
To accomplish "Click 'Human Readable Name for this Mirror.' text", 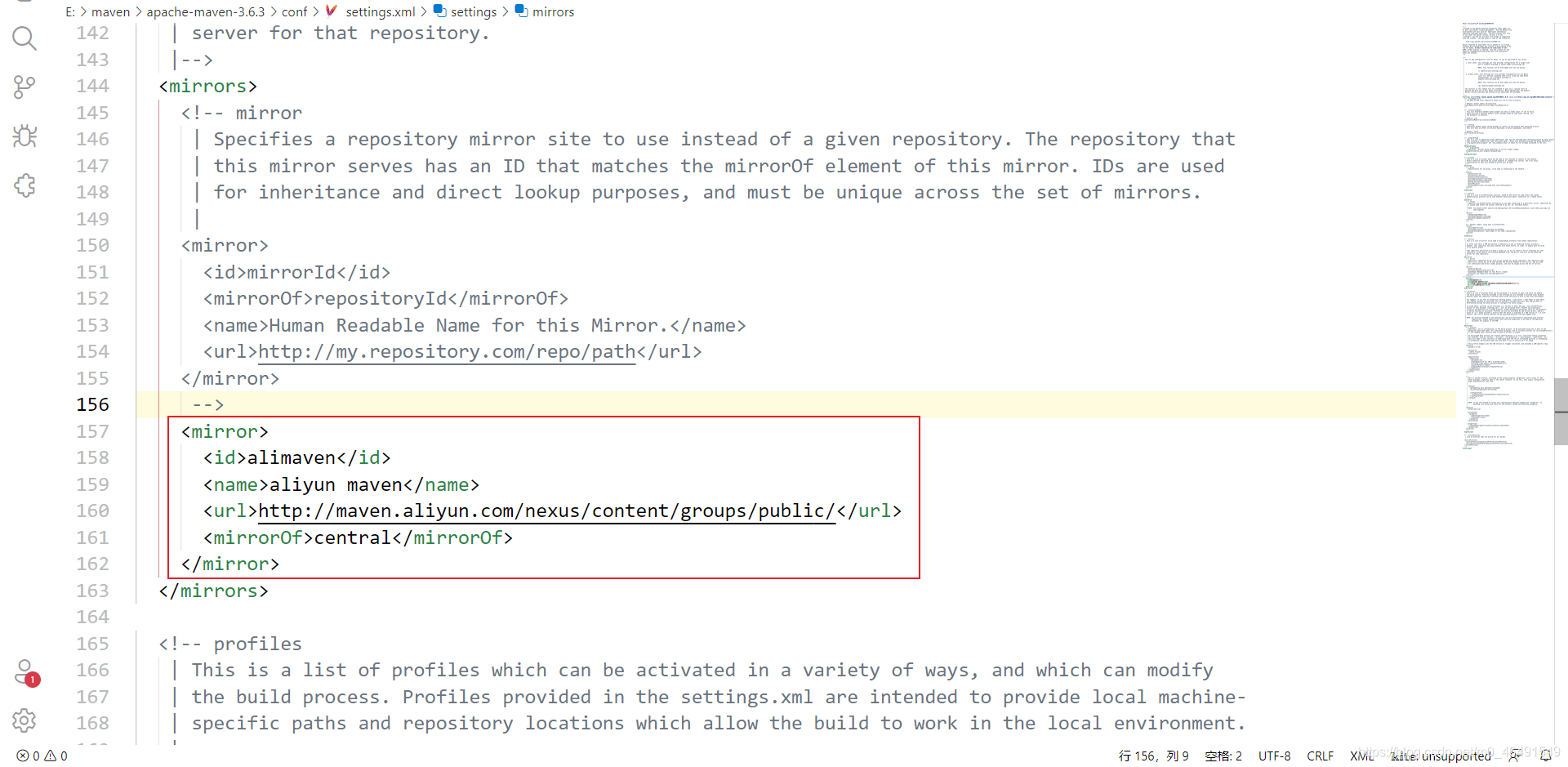I will [470, 326].
